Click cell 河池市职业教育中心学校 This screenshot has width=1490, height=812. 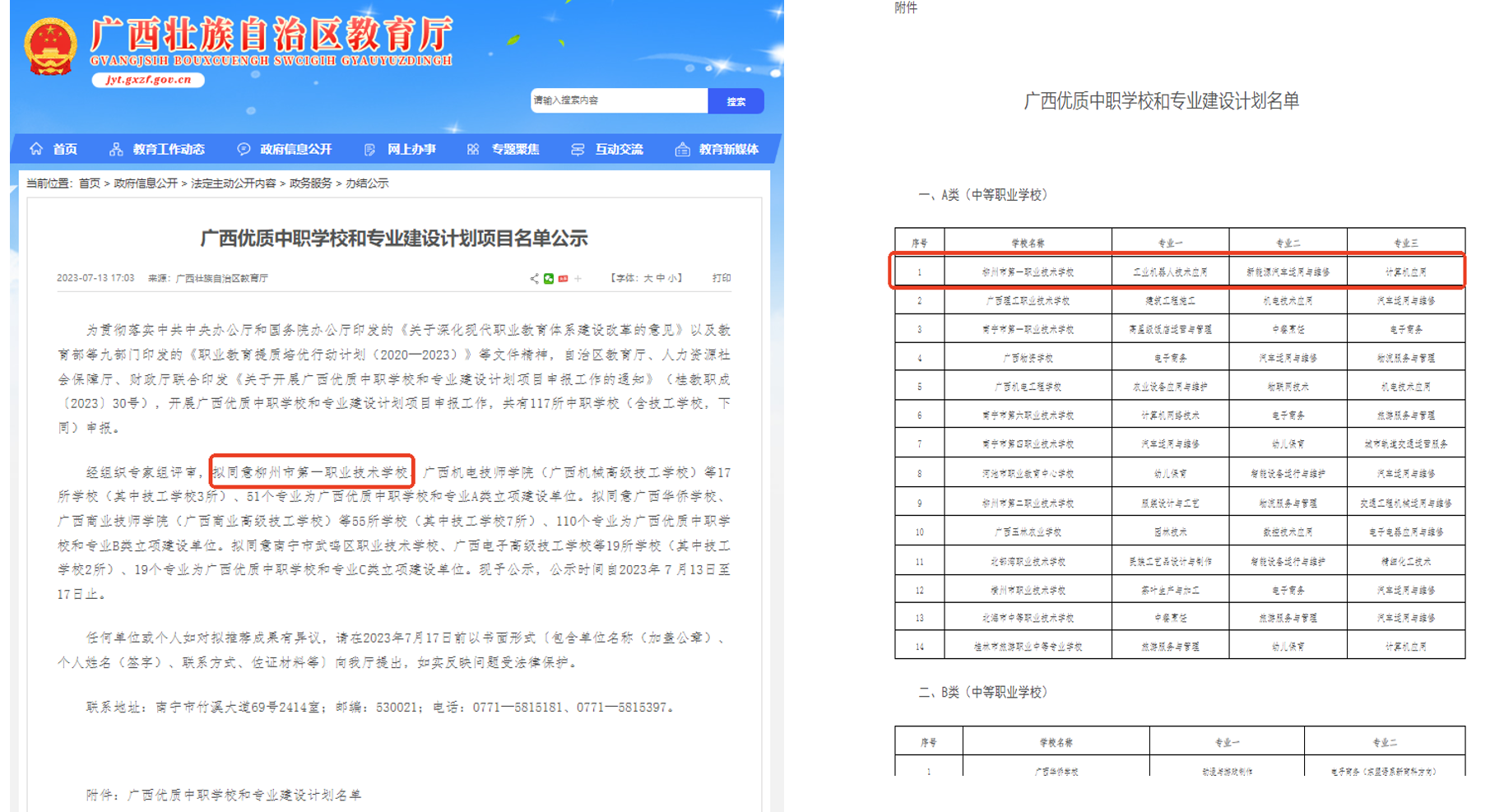[x=1028, y=474]
